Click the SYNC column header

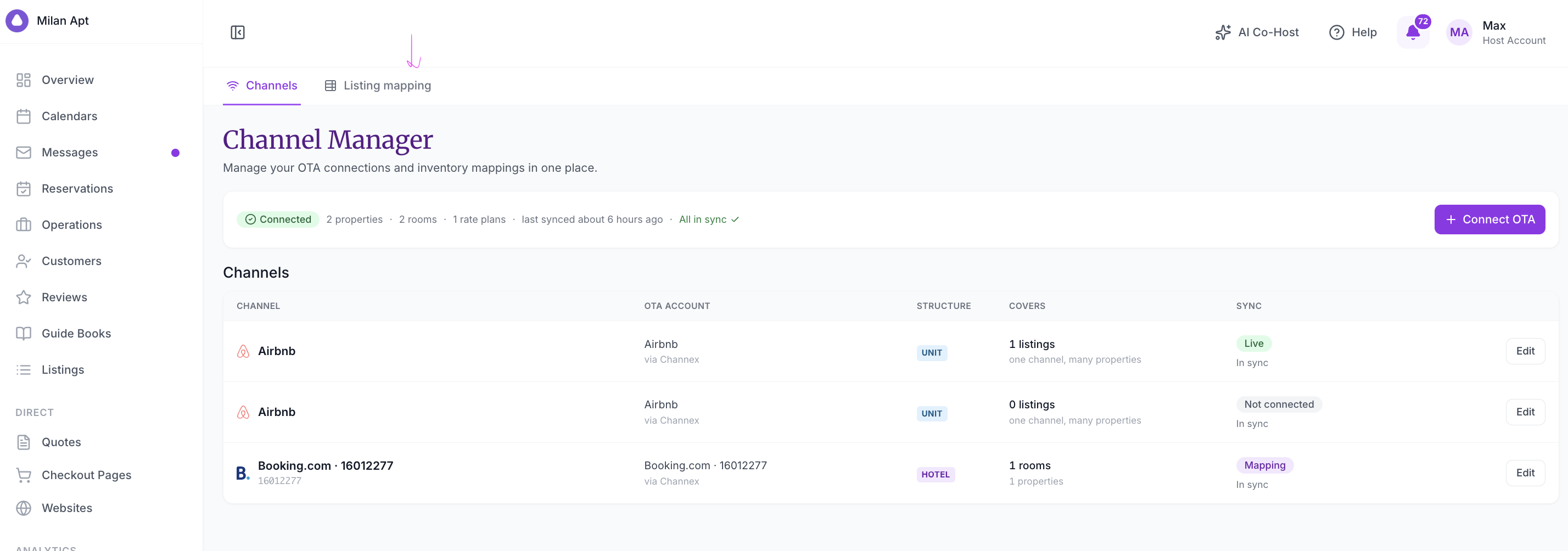pyautogui.click(x=1248, y=306)
